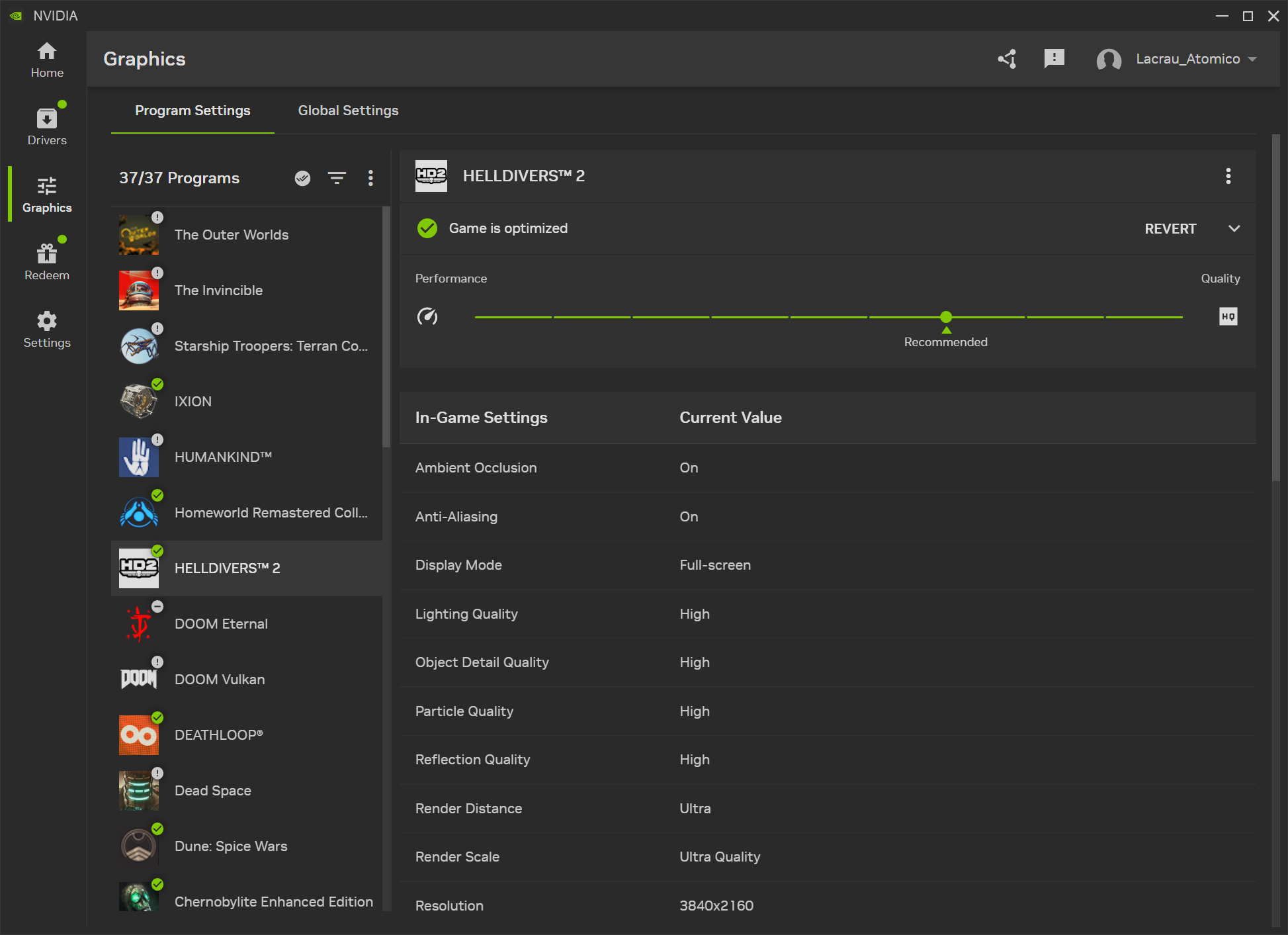Switch to the Global Settings tab
The height and width of the screenshot is (935, 1288).
click(x=348, y=111)
